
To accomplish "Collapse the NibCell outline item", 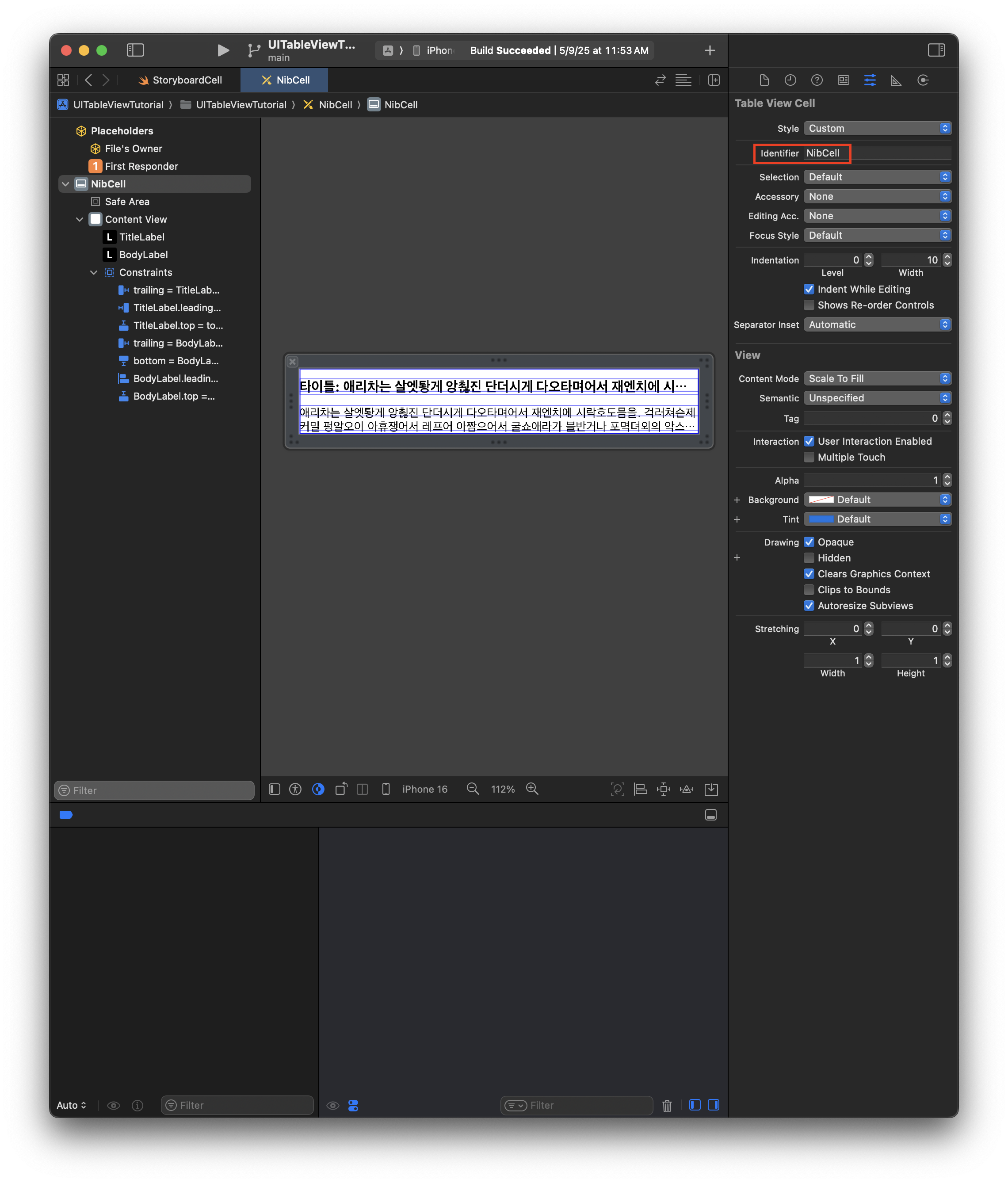I will click(66, 184).
